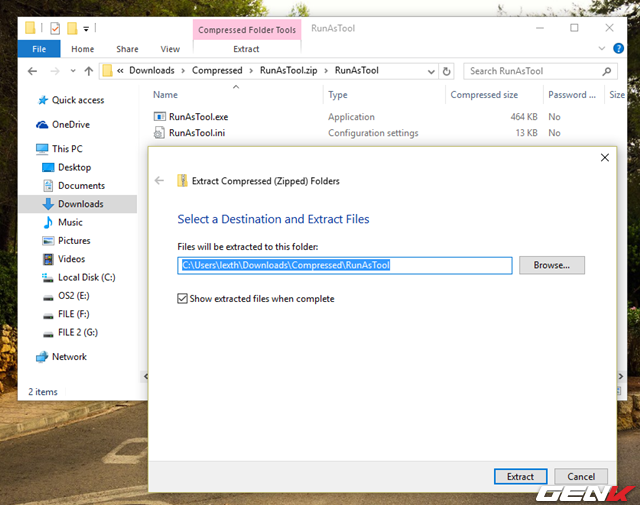Open the File menu tab

39,49
